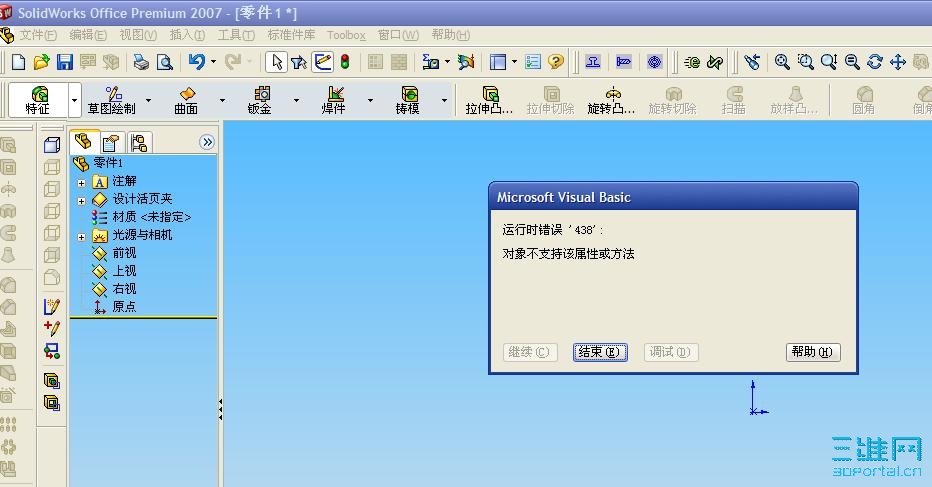932x487 pixels.
Task: Switch to FeatureManager design tree tab
Action: [x=84, y=142]
